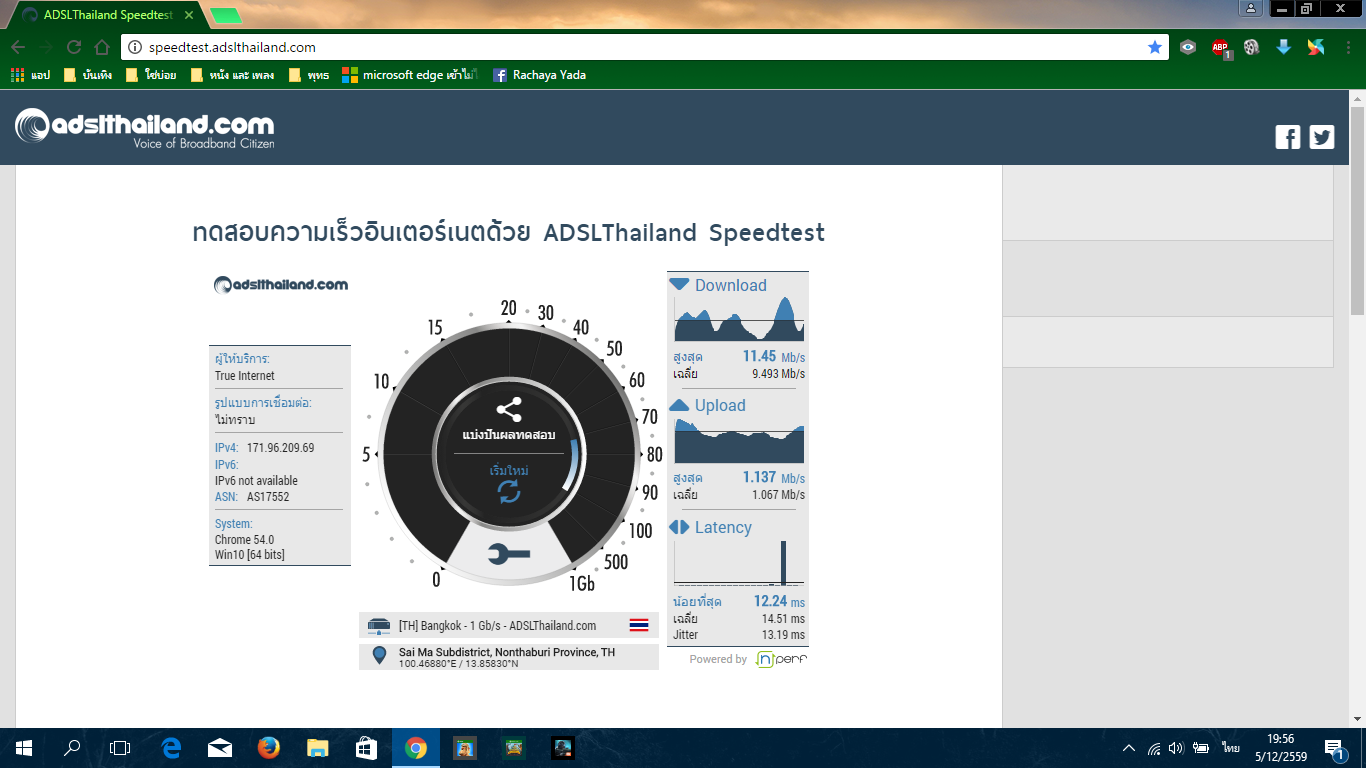Viewport: 1366px width, 768px height.
Task: Switch to the ADSLThailand Speedtest tab
Action: [105, 16]
